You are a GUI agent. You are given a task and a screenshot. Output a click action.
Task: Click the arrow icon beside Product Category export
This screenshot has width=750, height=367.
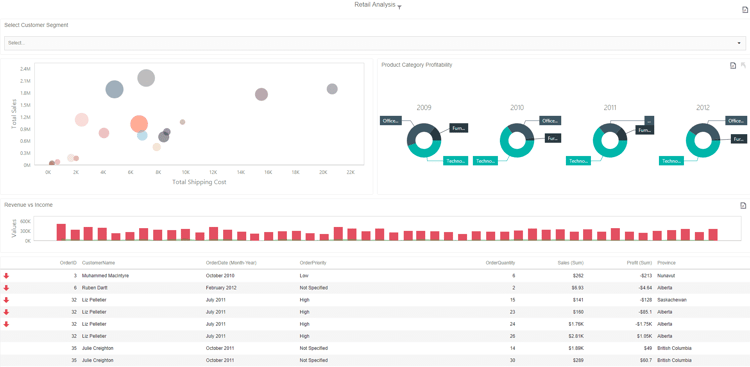[x=743, y=65]
